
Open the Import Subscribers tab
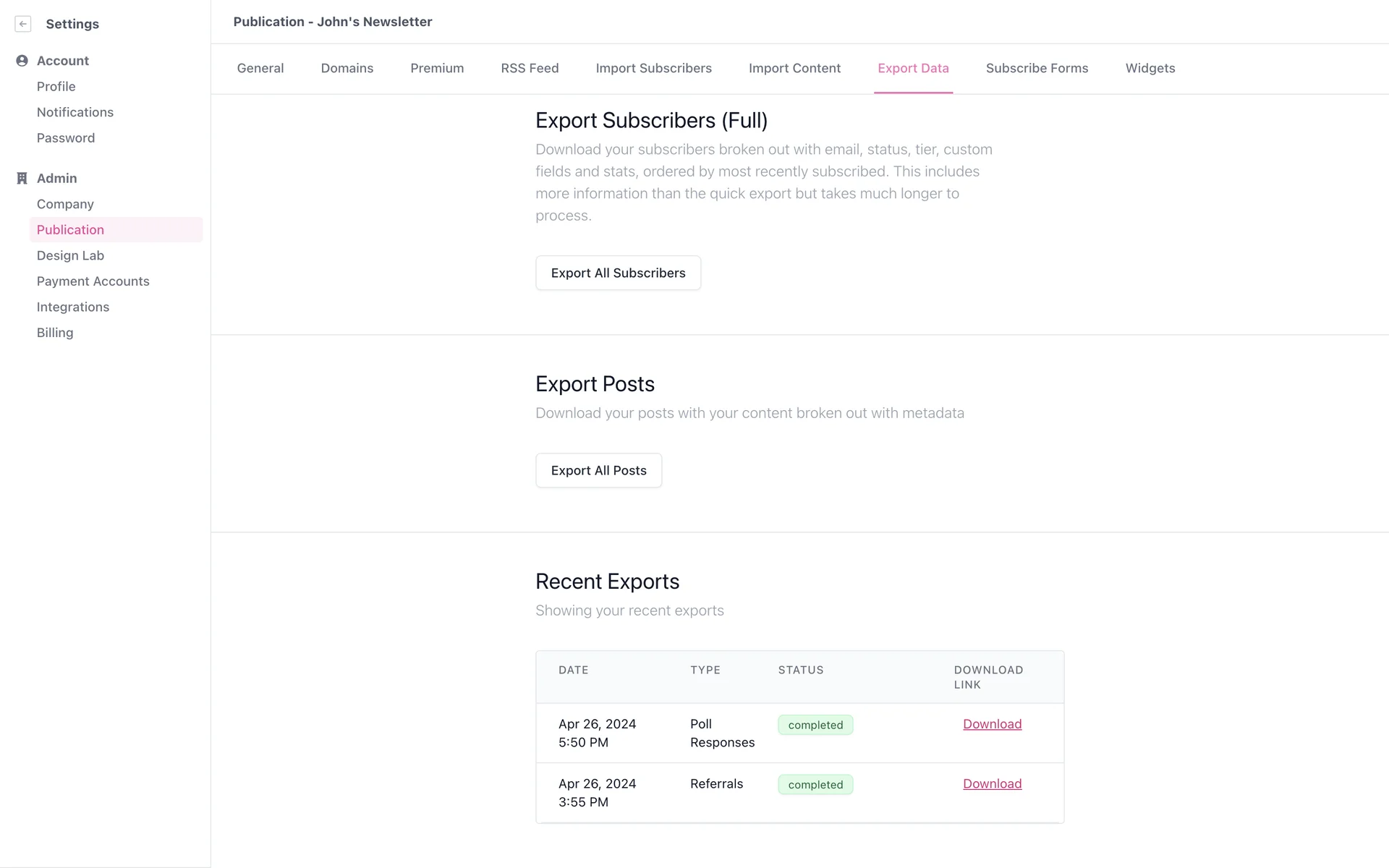coord(653,68)
